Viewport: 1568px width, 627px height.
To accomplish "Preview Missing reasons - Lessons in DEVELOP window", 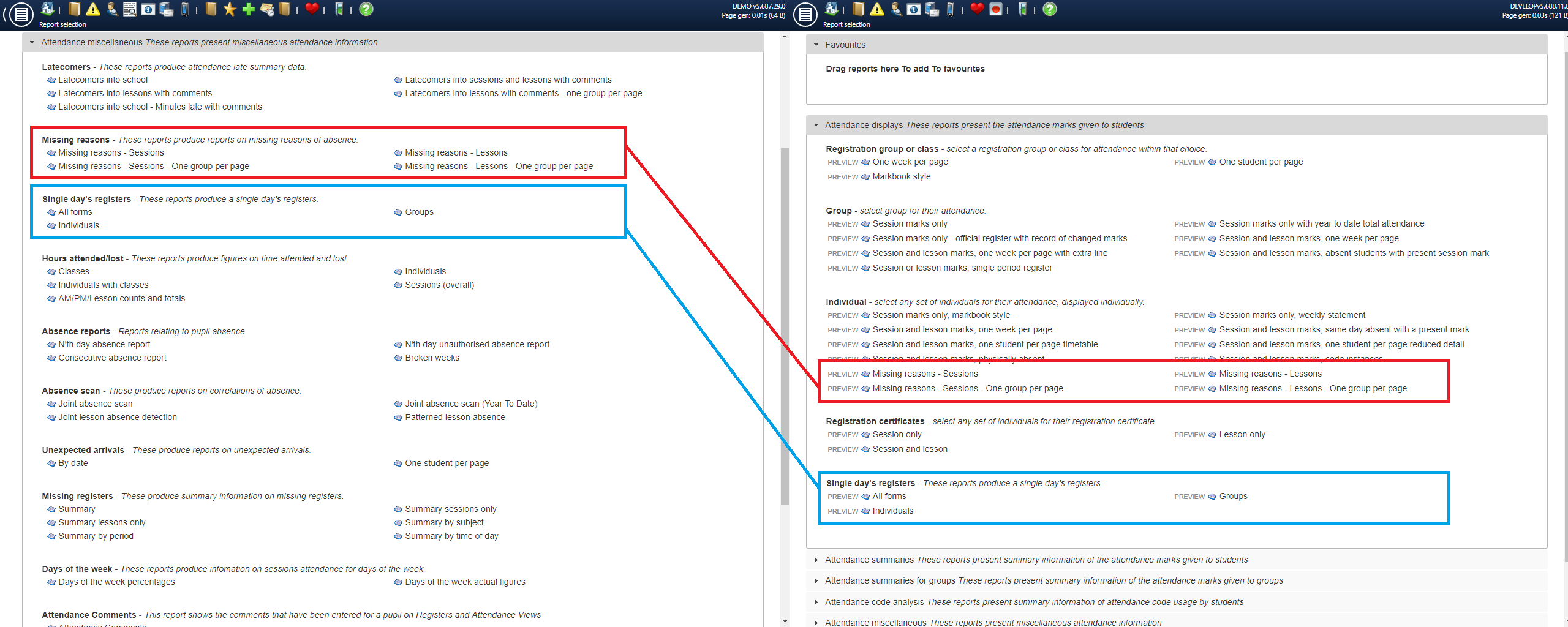I will 1189,374.
